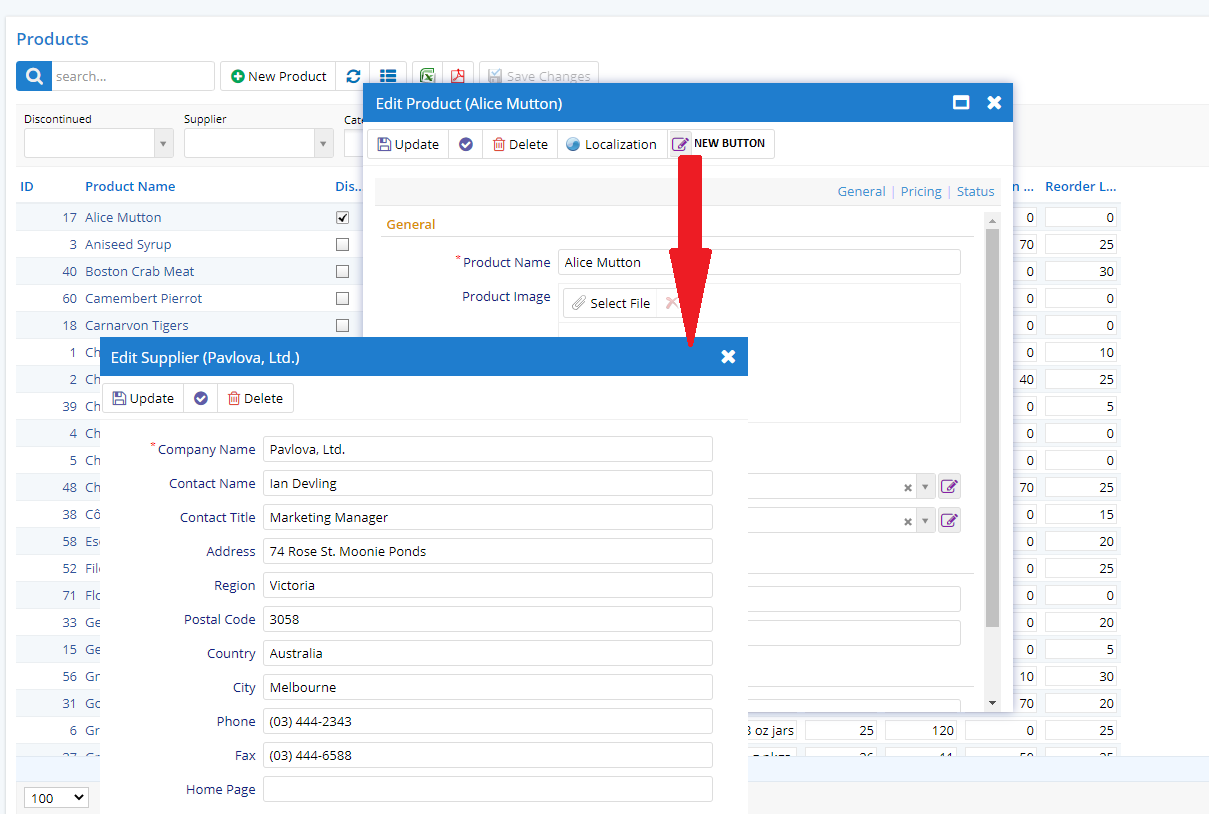Click the purple checkmark icon in Edit Product
1209x814 pixels.
(x=465, y=143)
